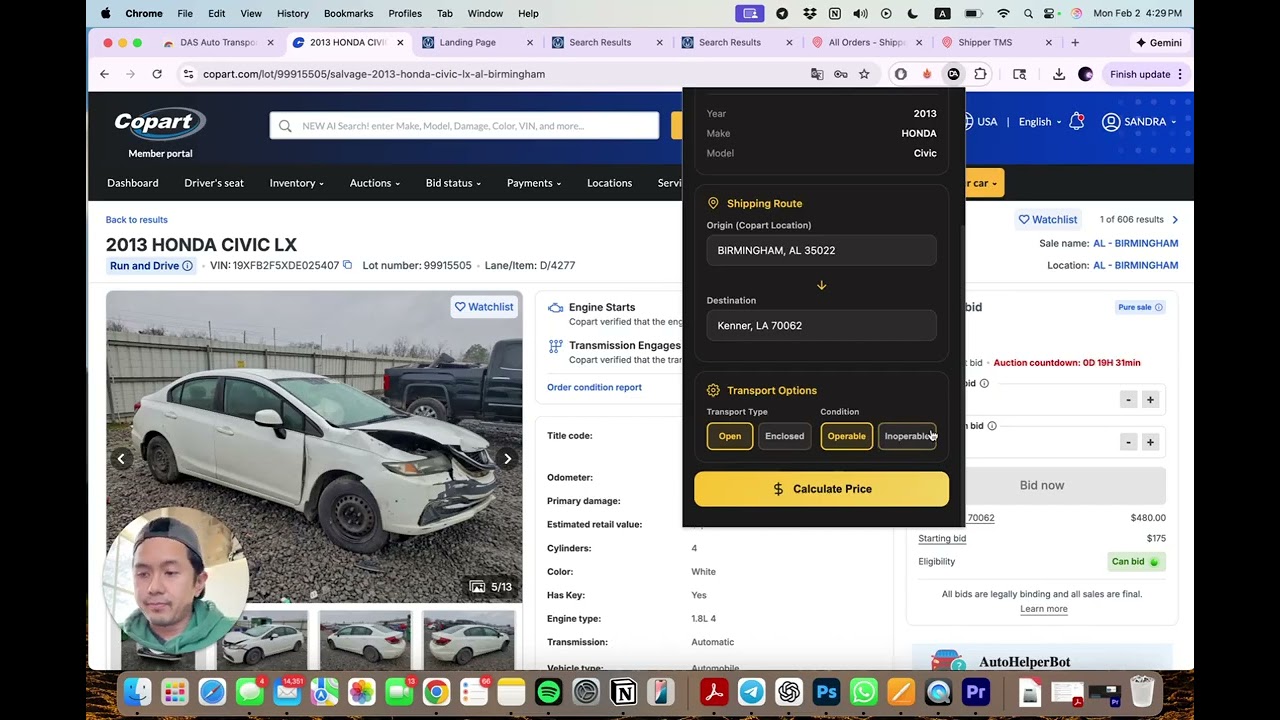The height and width of the screenshot is (720, 1280).
Task: Open Dashboard nav link
Action: 133,183
